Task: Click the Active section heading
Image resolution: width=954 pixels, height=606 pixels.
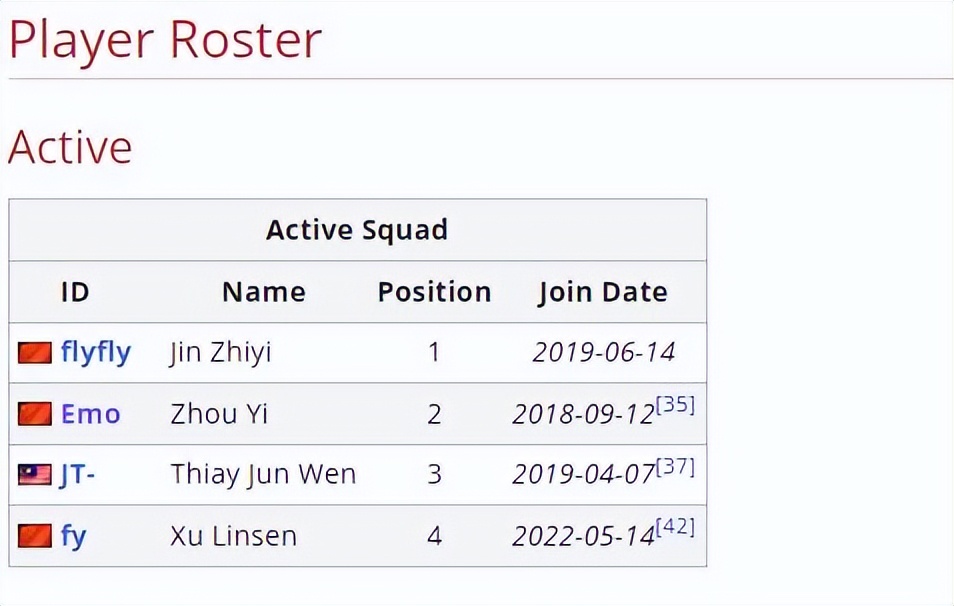Action: [x=70, y=147]
